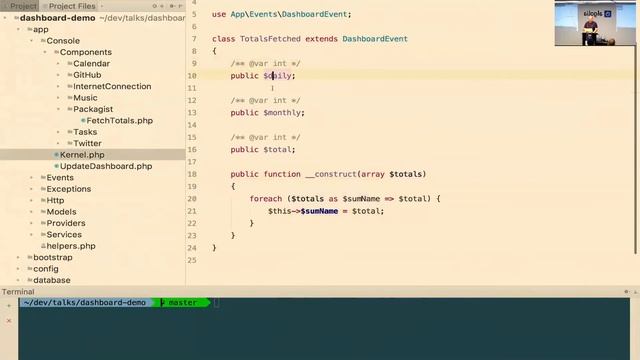640x360 pixels.
Task: Click the Http folder icon
Action: click(43, 200)
